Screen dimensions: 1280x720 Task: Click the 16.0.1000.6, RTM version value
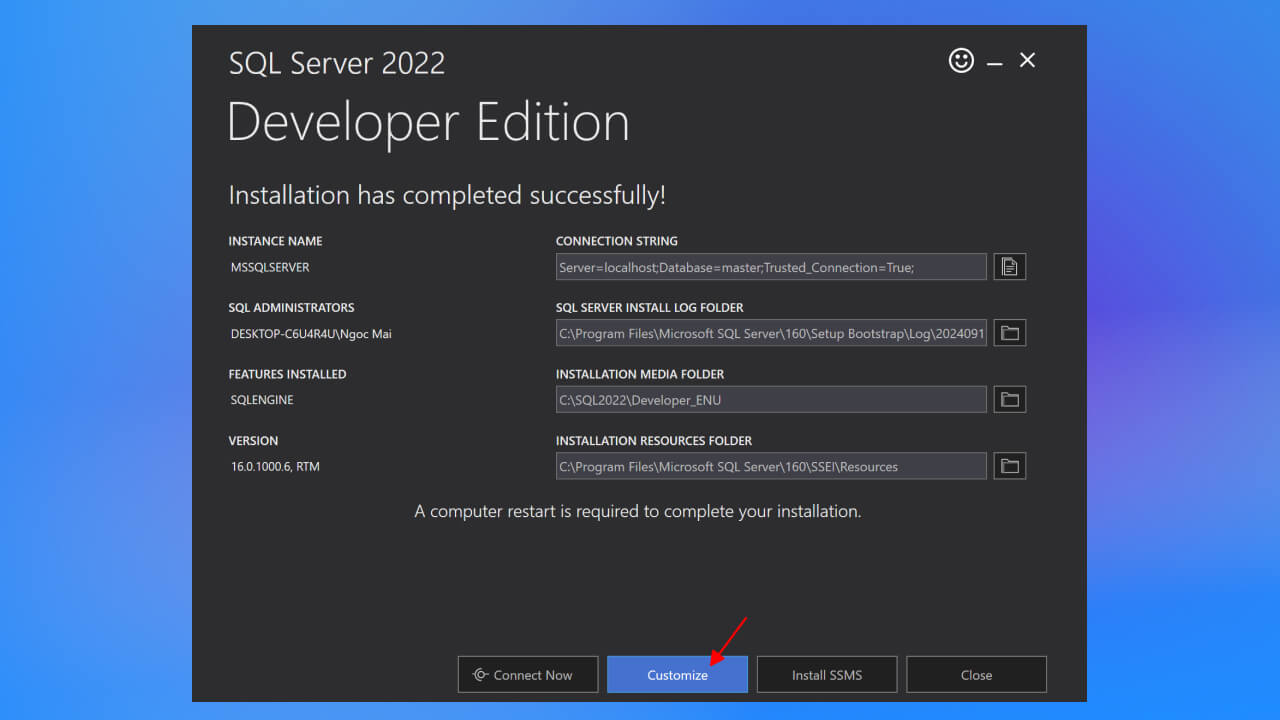(x=275, y=467)
